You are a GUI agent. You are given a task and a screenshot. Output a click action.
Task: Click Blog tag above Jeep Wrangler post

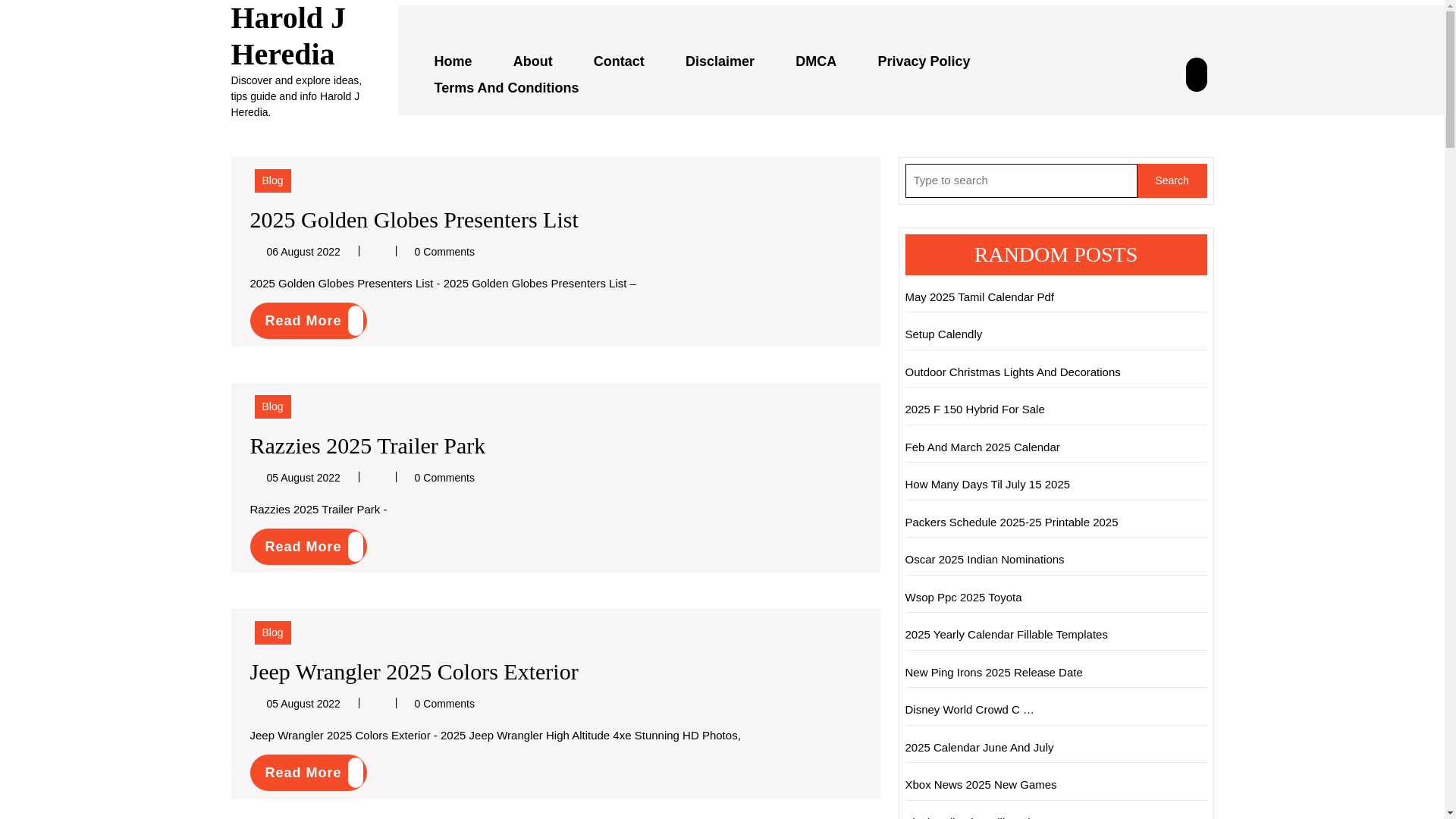point(272,632)
